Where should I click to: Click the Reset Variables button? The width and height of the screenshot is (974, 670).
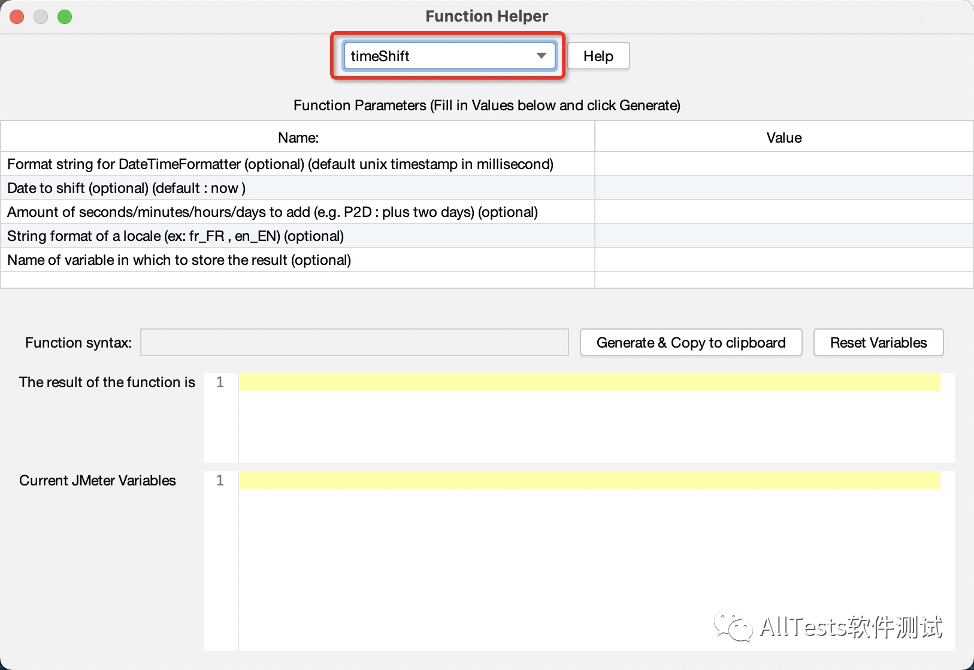(878, 343)
